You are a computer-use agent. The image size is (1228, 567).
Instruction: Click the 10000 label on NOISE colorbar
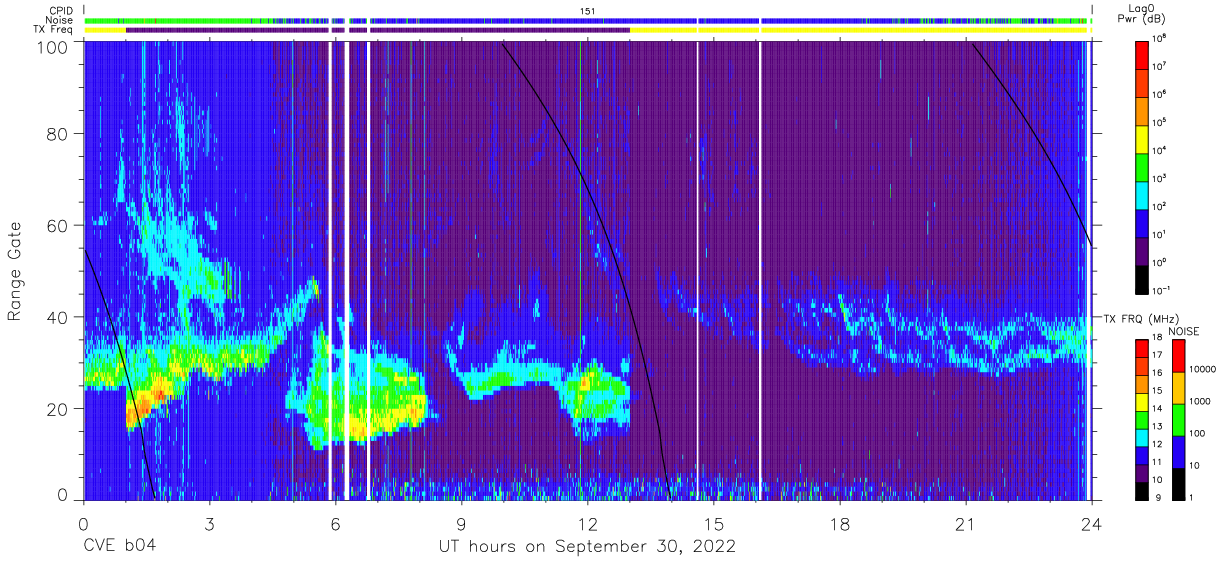[1204, 370]
